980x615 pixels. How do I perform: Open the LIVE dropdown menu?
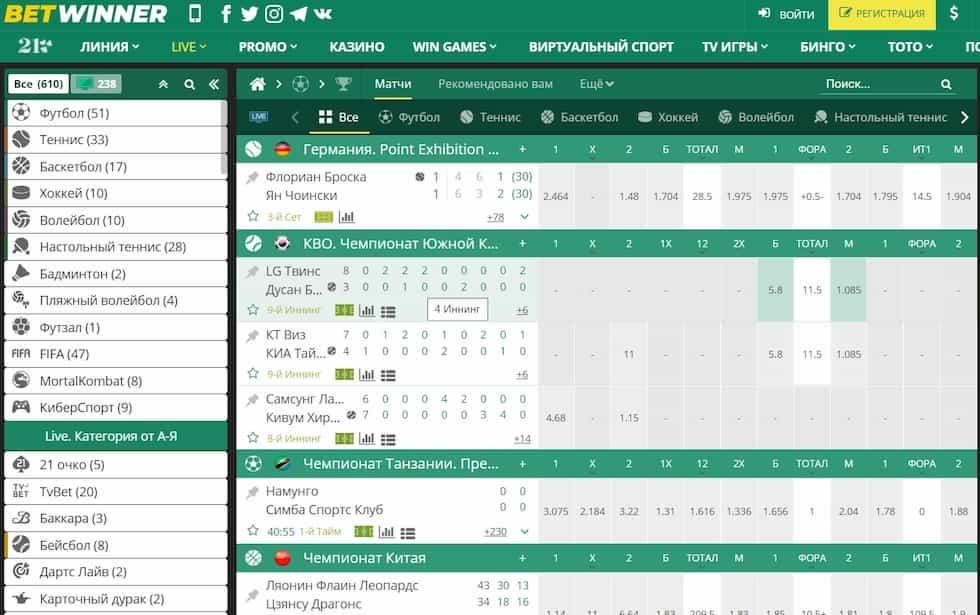[x=189, y=46]
